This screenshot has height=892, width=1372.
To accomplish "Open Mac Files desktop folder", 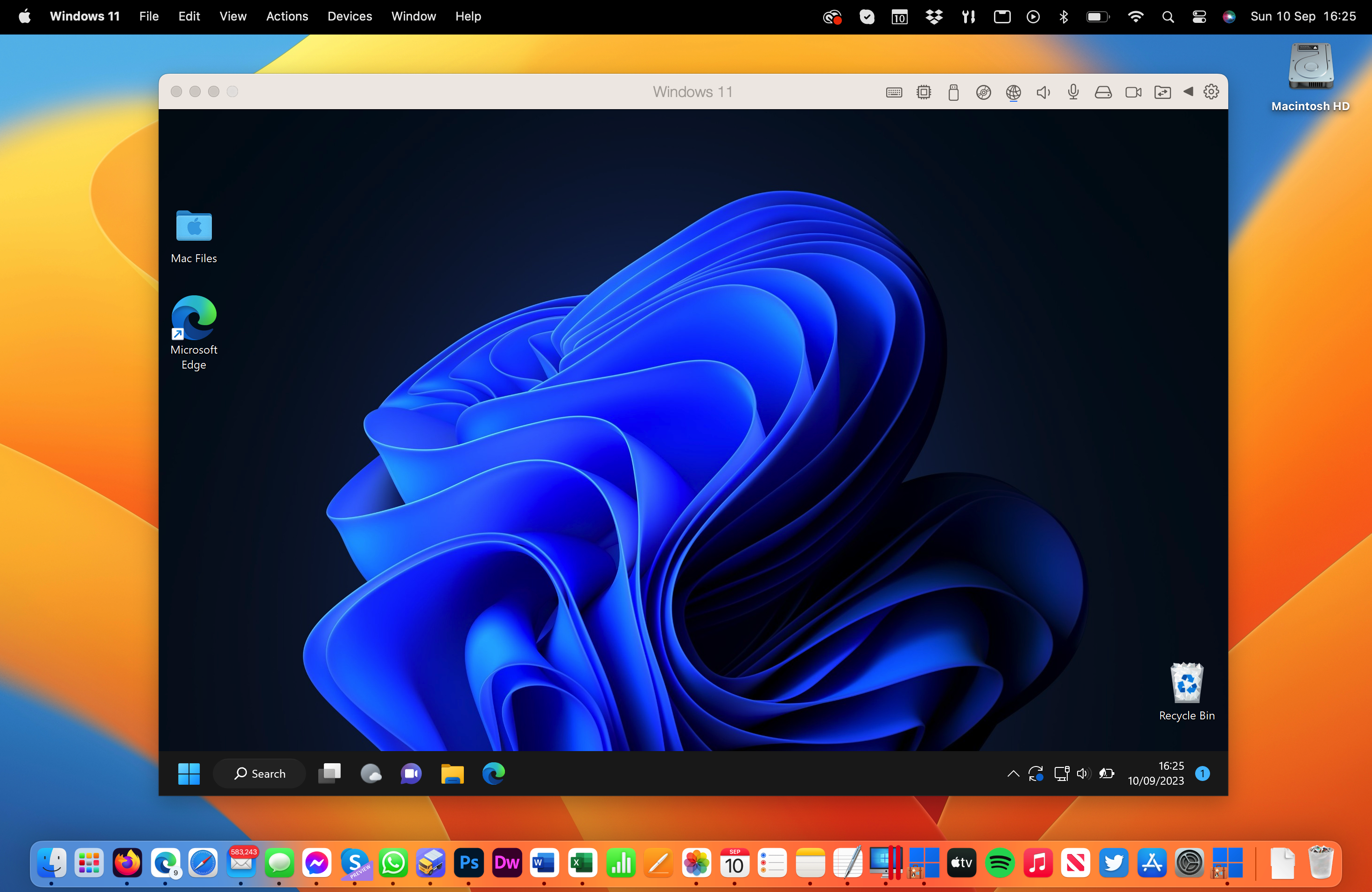I will [x=195, y=229].
